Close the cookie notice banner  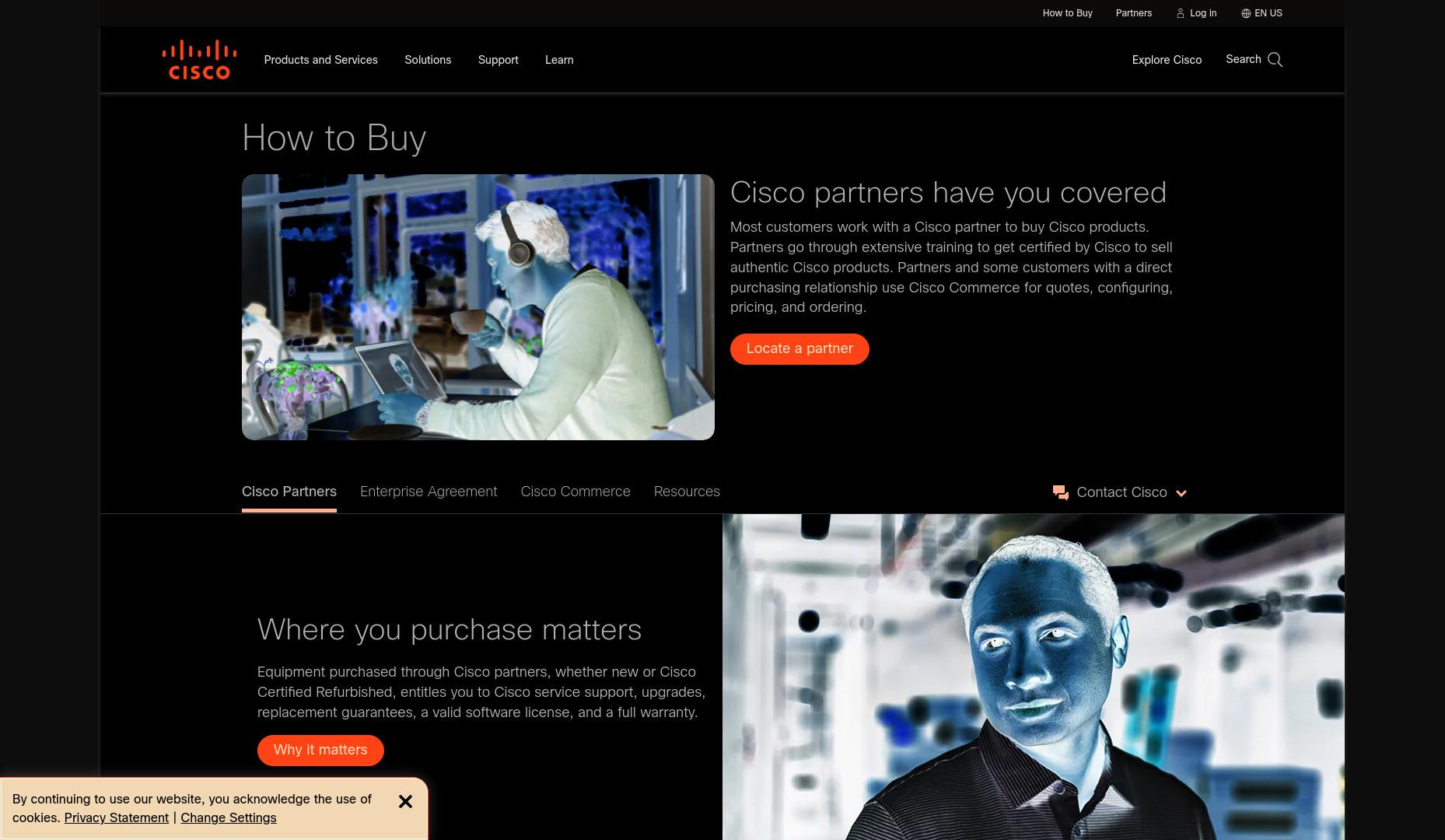(x=405, y=801)
